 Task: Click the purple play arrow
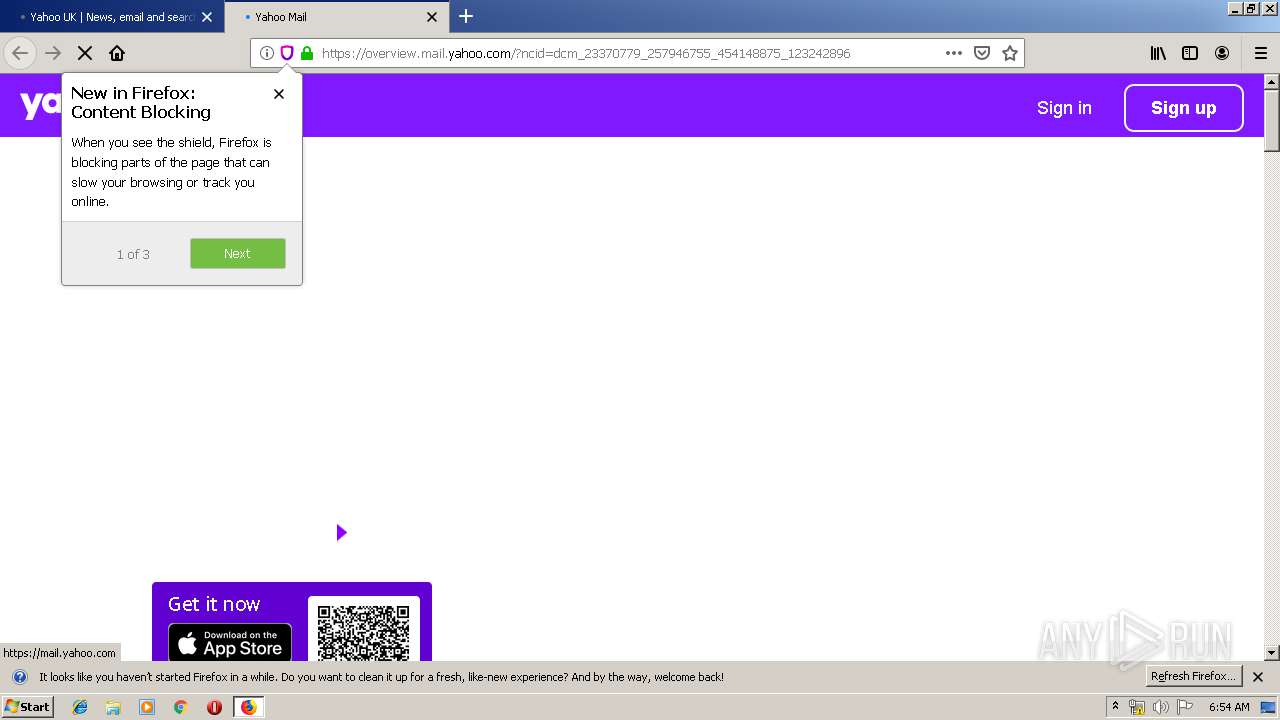(x=341, y=532)
